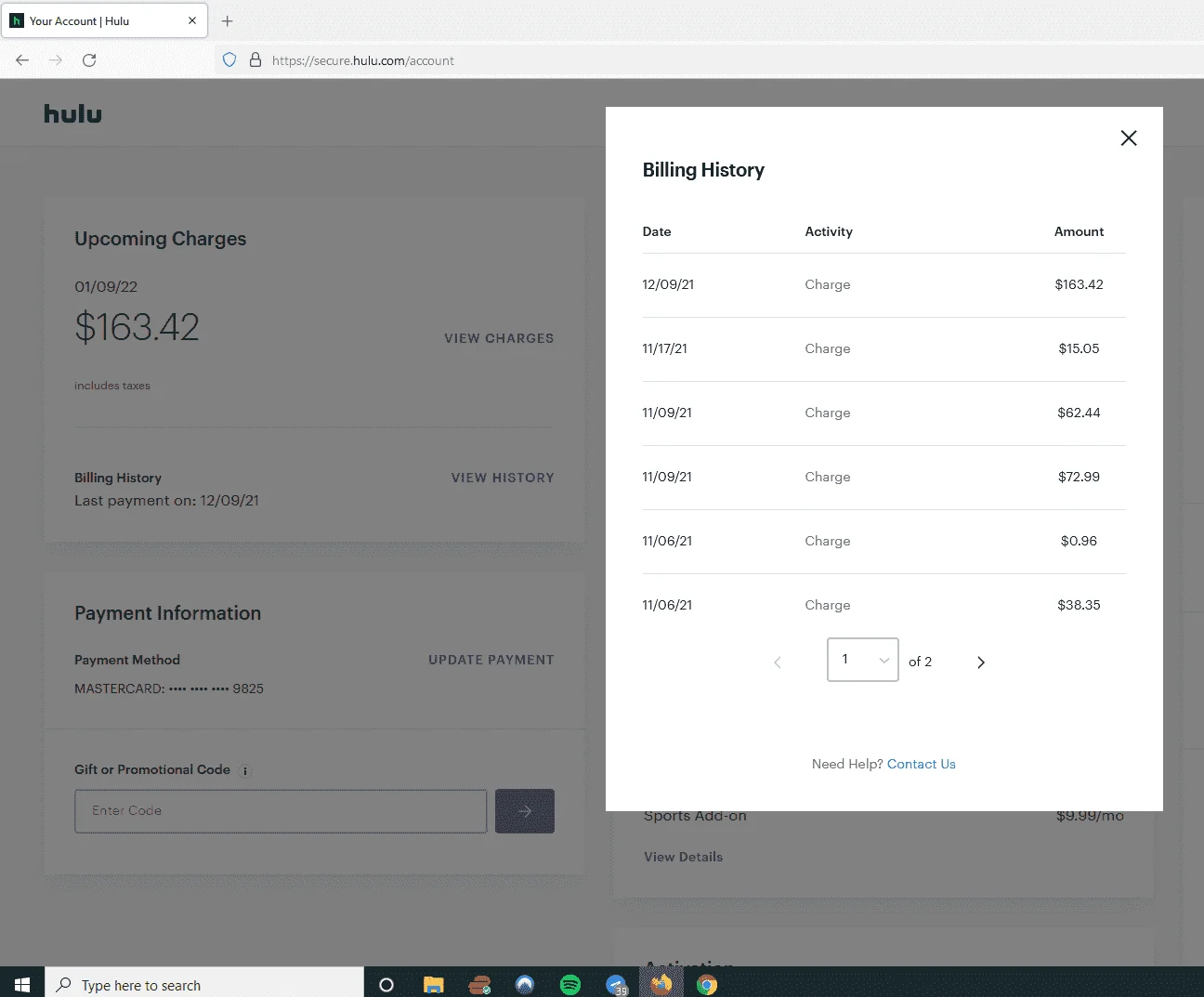Click the Amount column header

click(1079, 231)
